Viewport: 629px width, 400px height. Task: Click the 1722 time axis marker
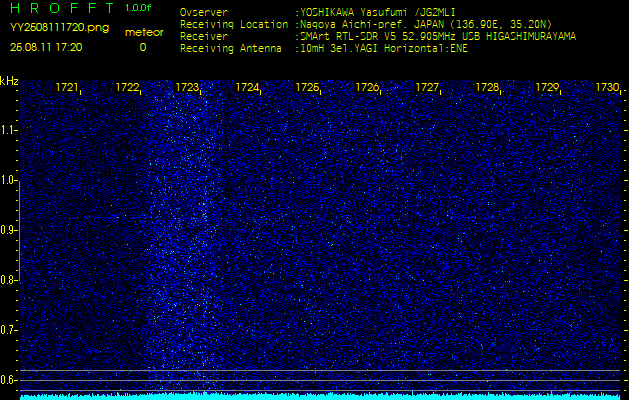127,87
